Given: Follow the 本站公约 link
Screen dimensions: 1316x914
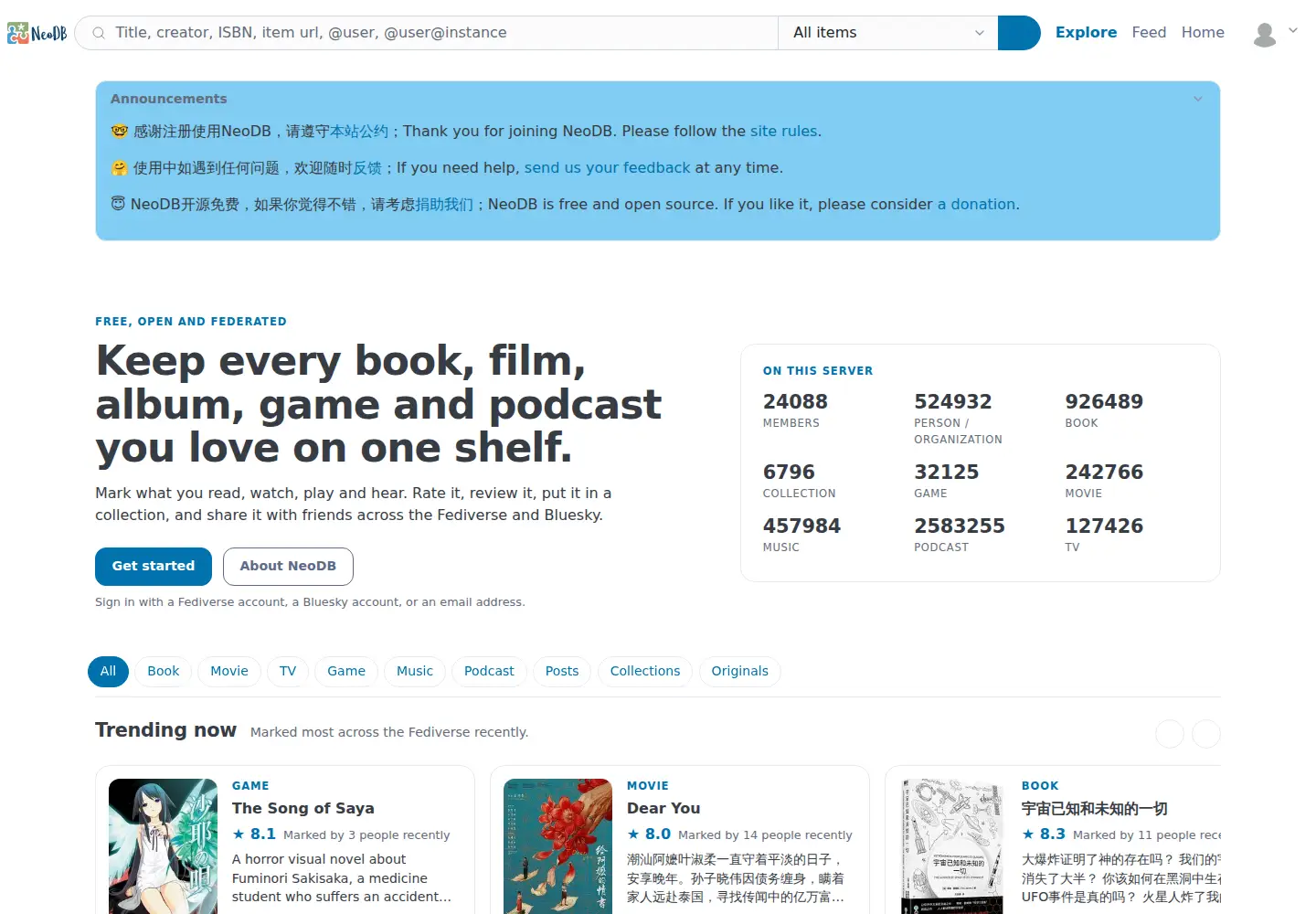Looking at the screenshot, I should (x=359, y=132).
